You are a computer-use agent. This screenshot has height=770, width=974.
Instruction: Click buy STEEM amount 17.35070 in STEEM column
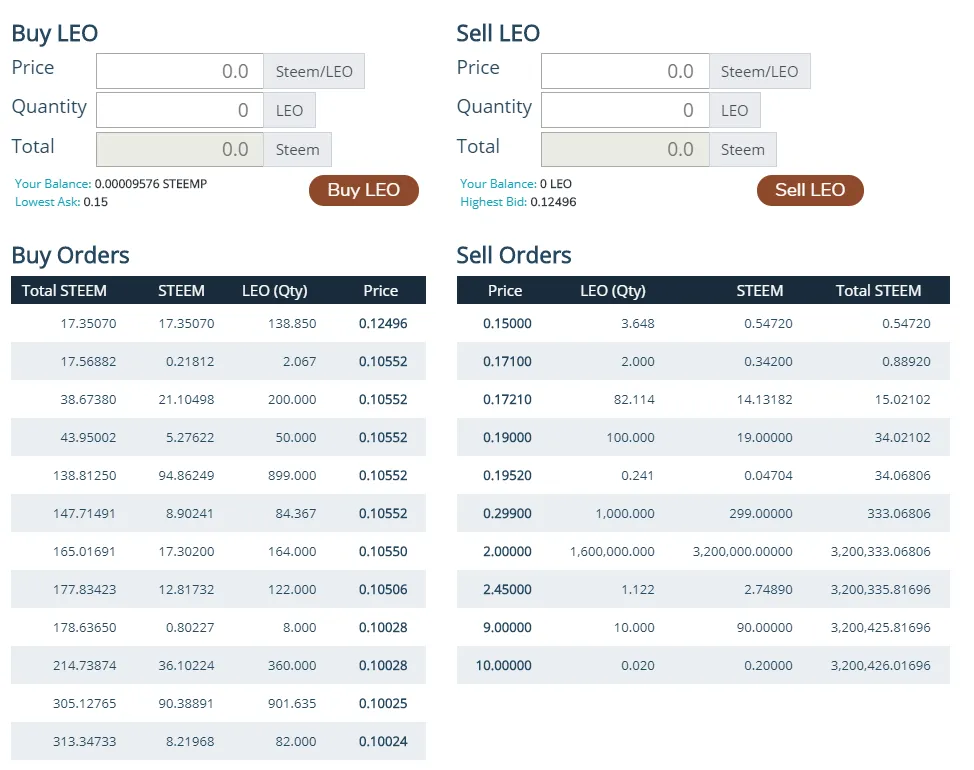click(x=186, y=324)
